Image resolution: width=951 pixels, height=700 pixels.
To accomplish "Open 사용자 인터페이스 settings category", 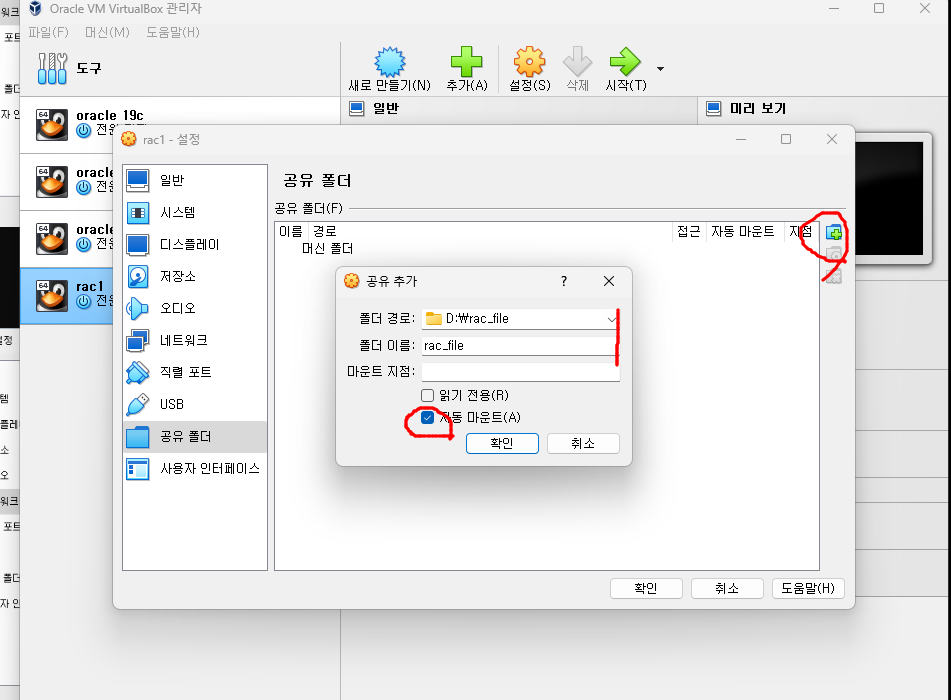I will [x=195, y=468].
